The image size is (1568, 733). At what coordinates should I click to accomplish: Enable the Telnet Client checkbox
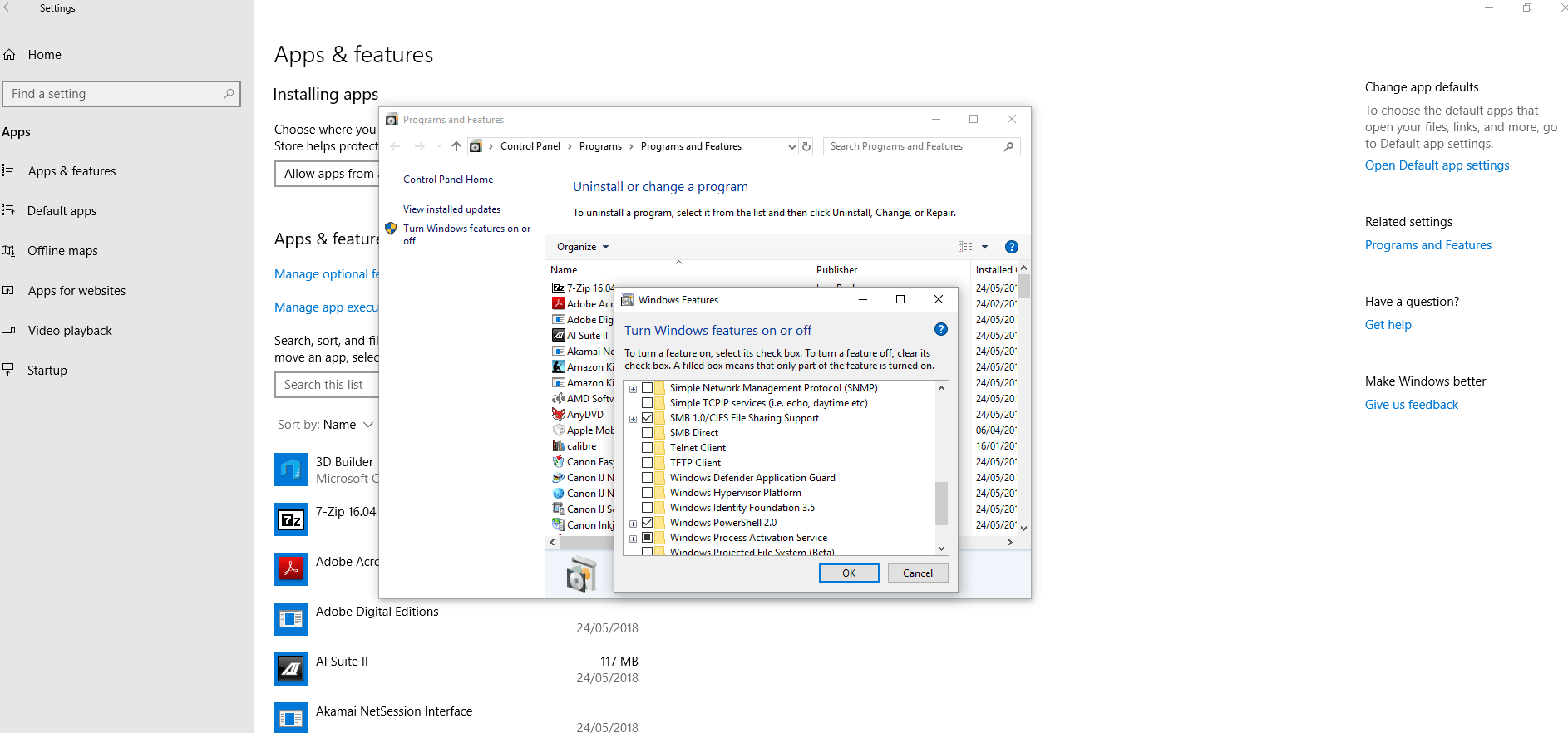[x=647, y=448]
